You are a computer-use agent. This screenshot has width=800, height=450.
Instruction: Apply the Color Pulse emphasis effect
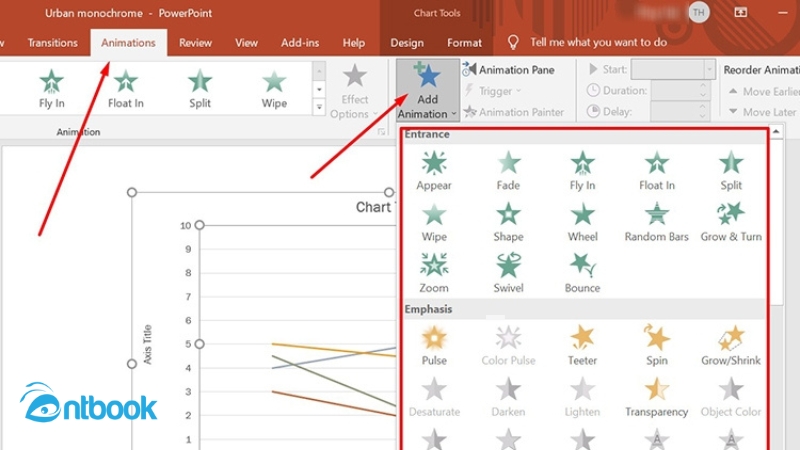tap(508, 346)
